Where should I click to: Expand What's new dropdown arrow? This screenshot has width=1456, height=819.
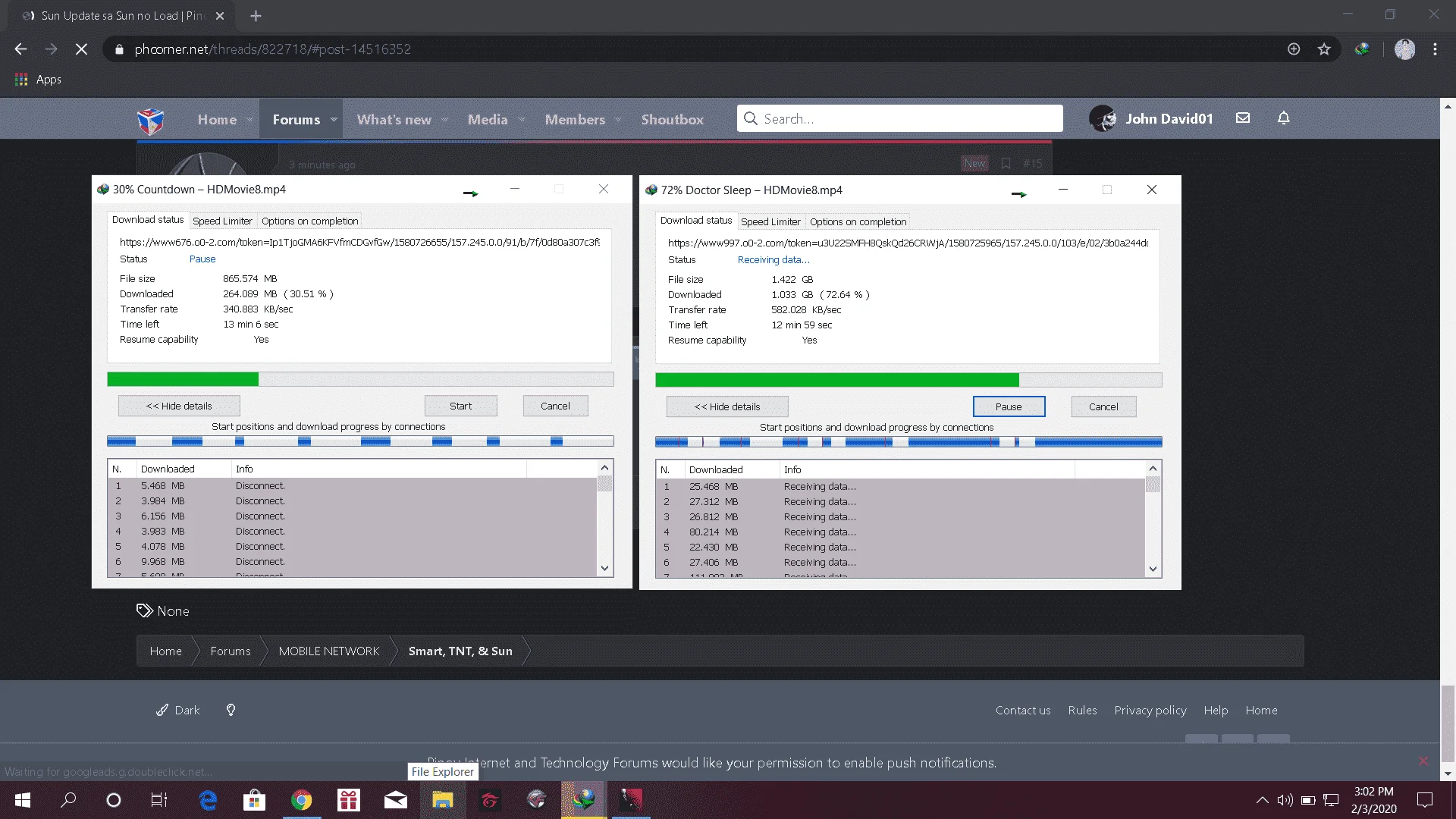tap(444, 120)
